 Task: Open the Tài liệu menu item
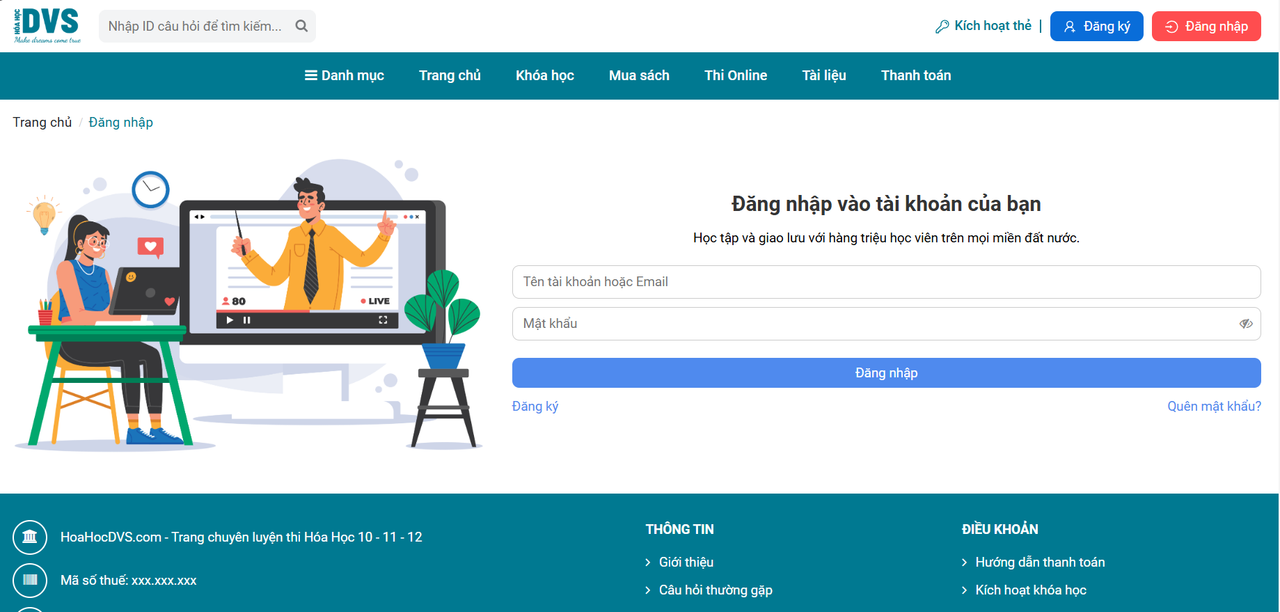coord(824,75)
